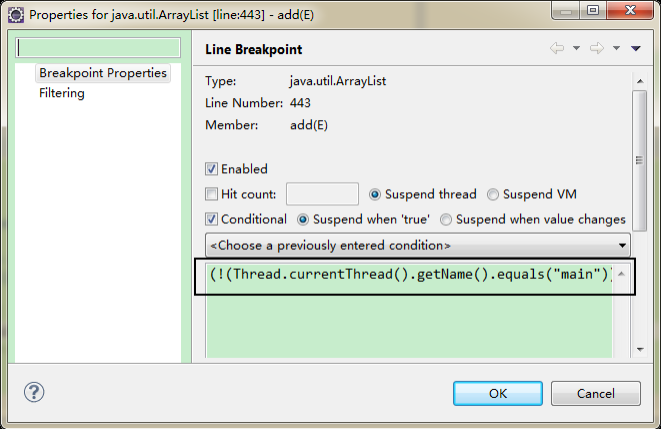The height and width of the screenshot is (429, 661).
Task: Toggle the Conditional checkbox
Action: point(211,219)
